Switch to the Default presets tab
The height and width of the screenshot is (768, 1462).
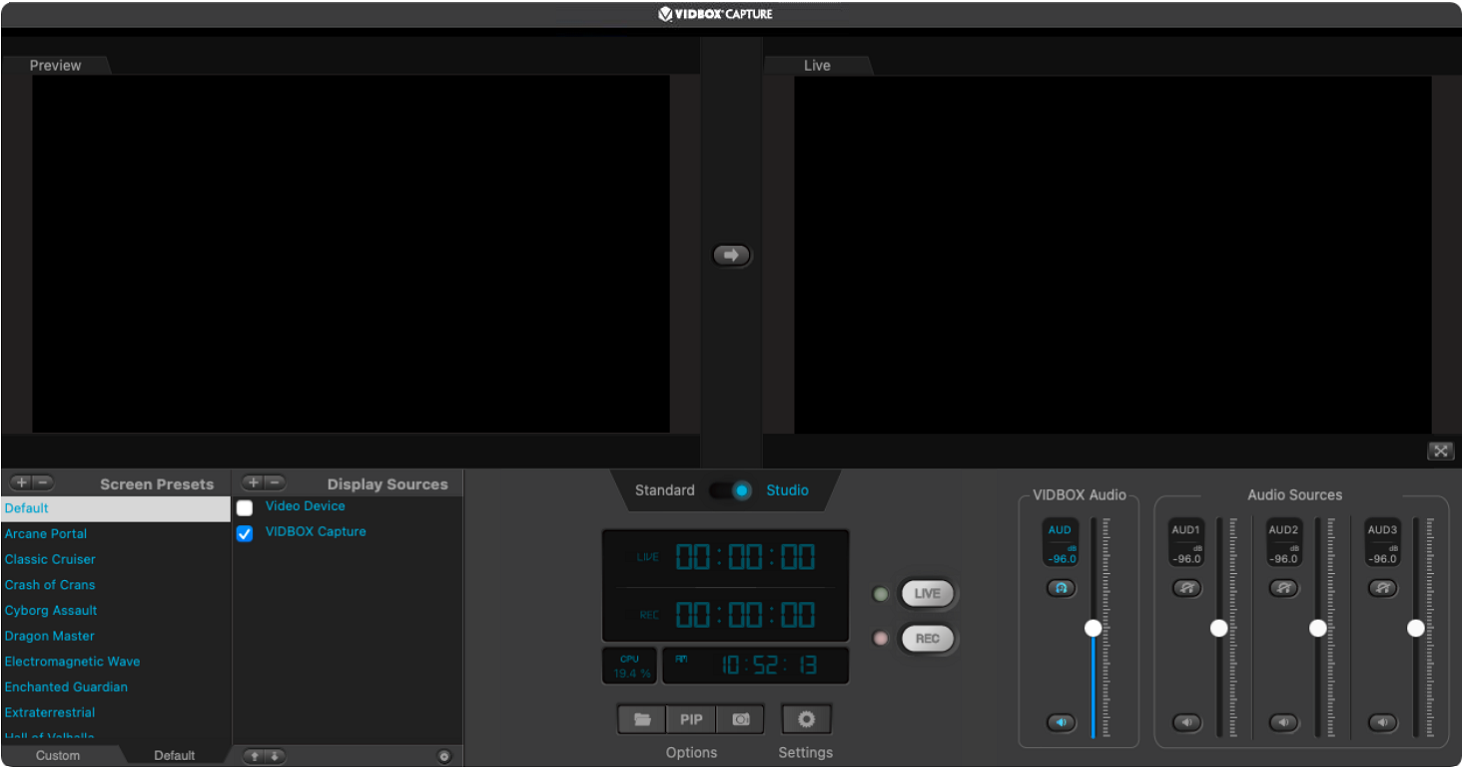(x=174, y=756)
